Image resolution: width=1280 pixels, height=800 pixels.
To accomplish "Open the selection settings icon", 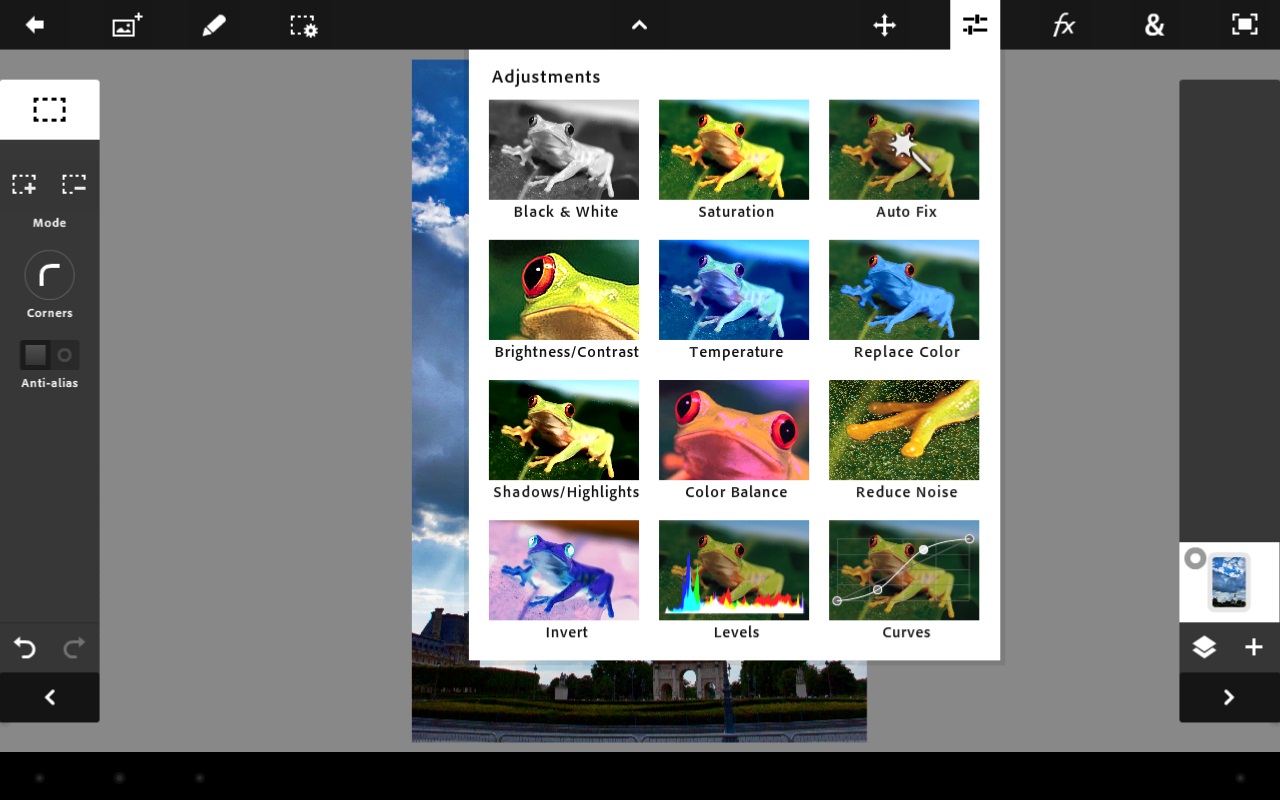I will [303, 25].
